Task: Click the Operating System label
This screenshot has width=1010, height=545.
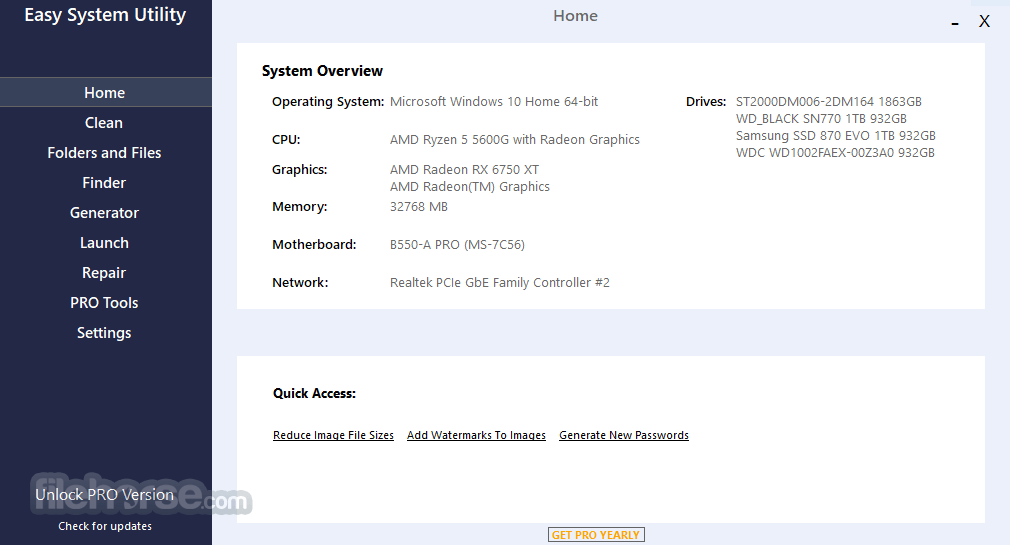Action: coord(328,102)
